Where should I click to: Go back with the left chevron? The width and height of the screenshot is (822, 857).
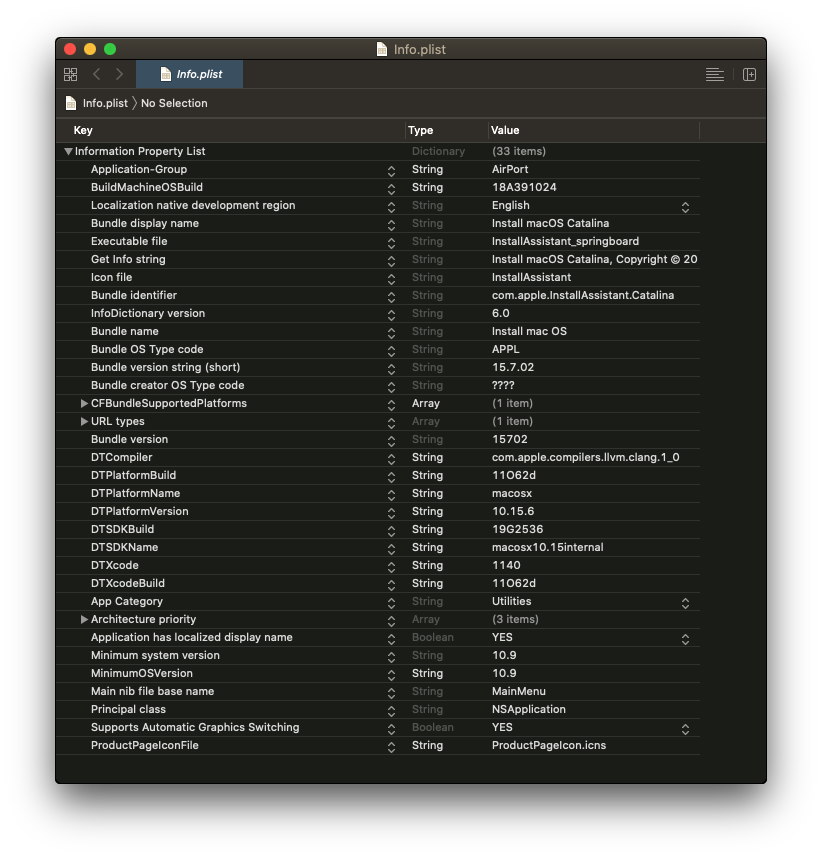[x=97, y=74]
